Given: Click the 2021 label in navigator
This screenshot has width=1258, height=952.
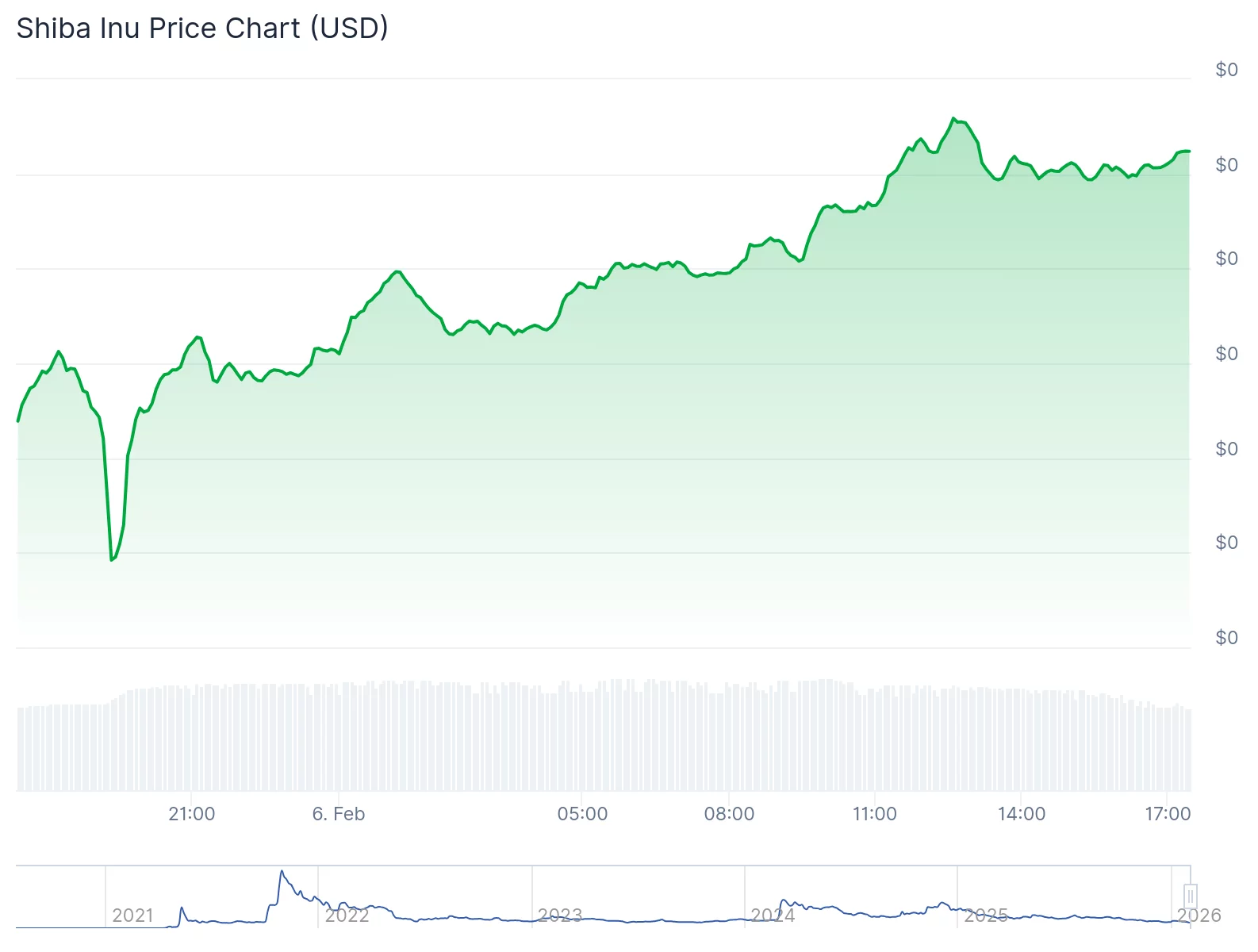Looking at the screenshot, I should 132,916.
